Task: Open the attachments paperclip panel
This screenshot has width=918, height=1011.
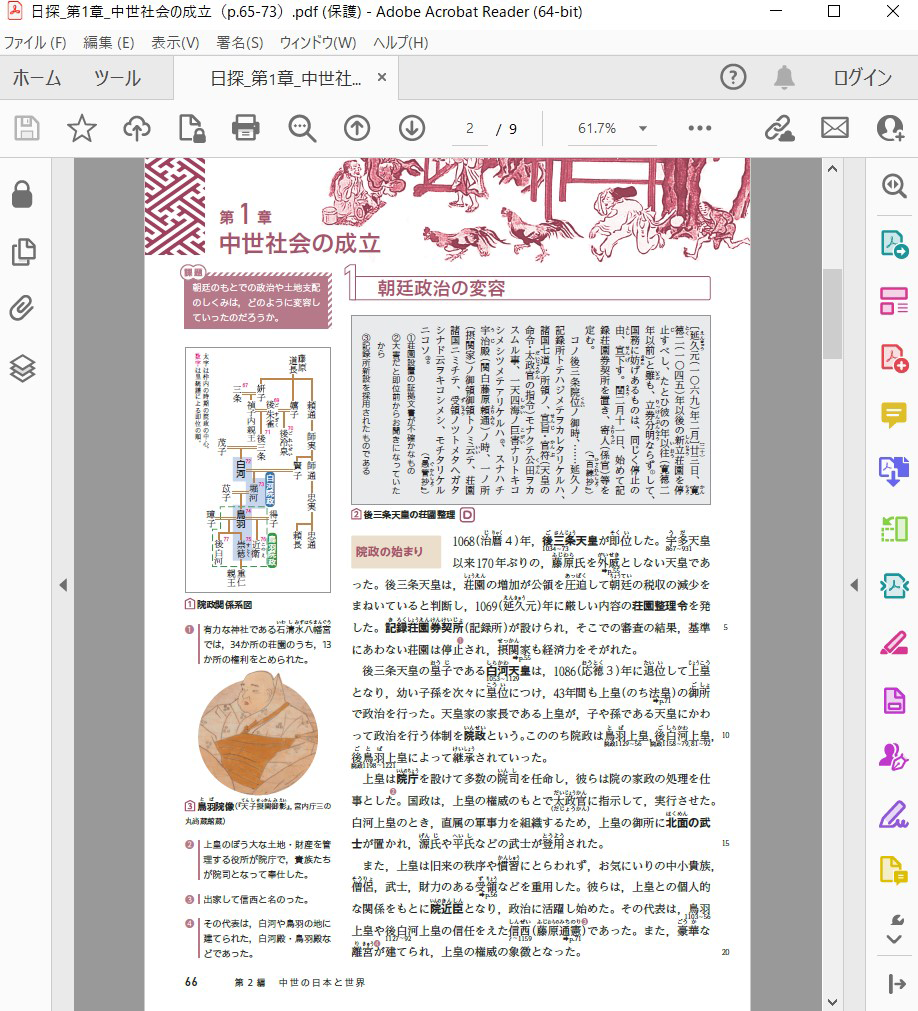Action: (x=22, y=309)
